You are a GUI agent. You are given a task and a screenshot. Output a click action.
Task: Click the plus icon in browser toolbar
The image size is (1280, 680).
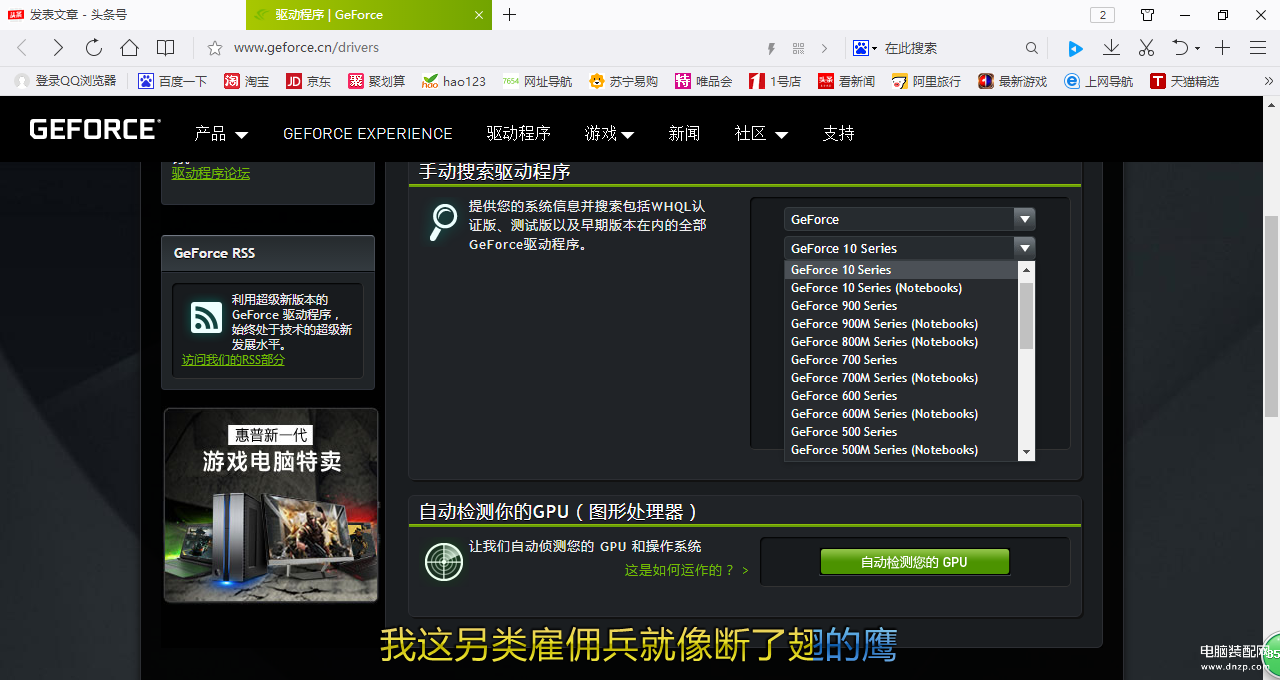point(1222,48)
